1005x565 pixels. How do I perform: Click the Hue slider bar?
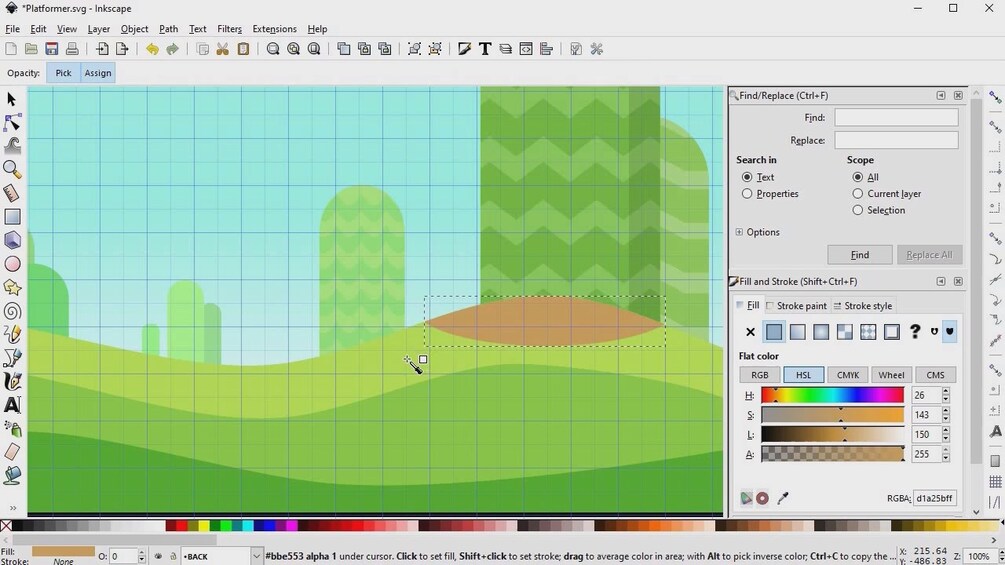coord(832,395)
